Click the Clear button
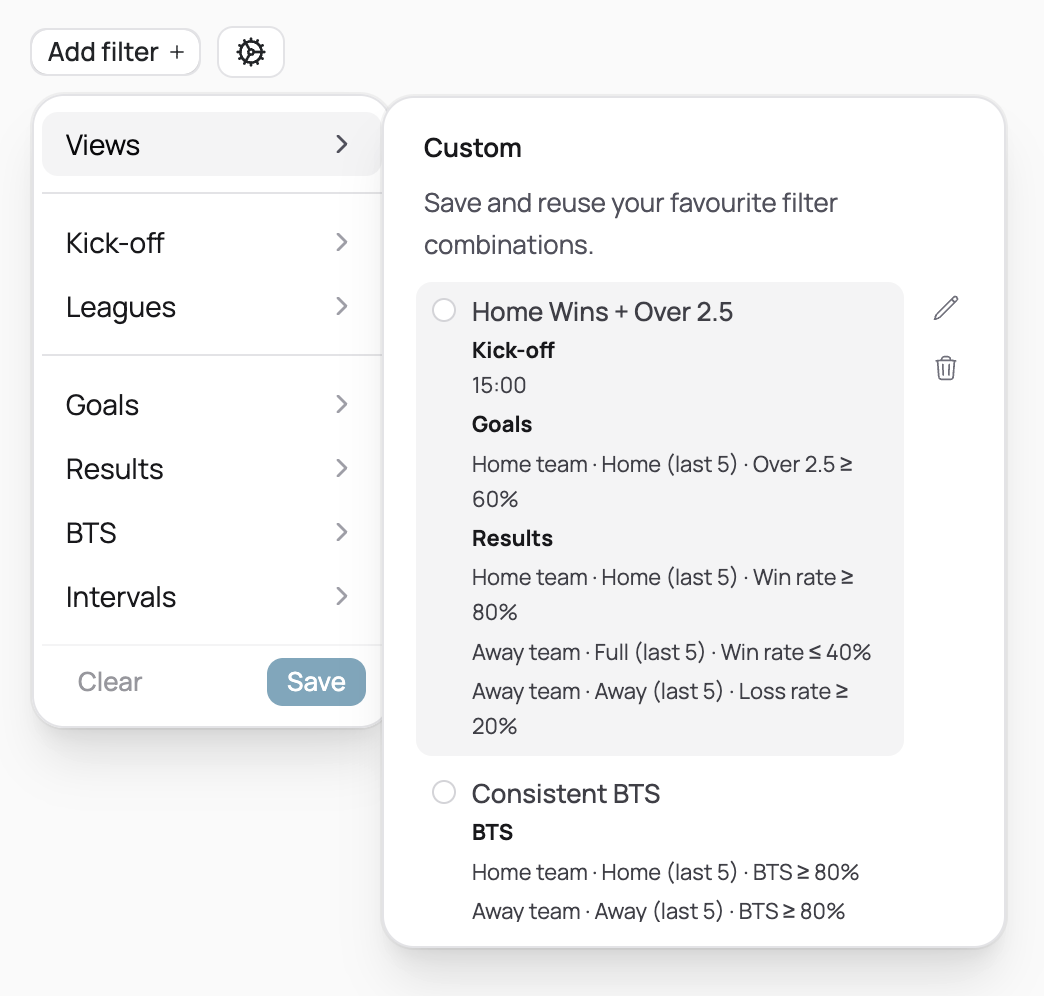The image size is (1044, 996). (110, 682)
